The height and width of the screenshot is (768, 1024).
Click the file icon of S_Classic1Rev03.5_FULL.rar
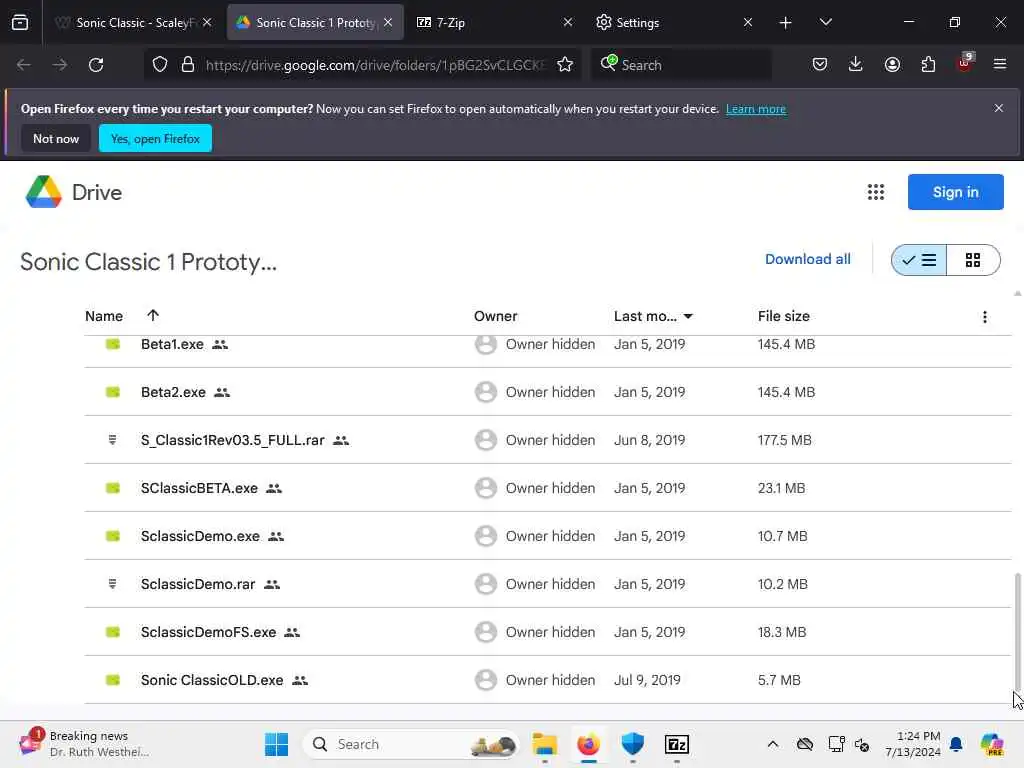(112, 440)
